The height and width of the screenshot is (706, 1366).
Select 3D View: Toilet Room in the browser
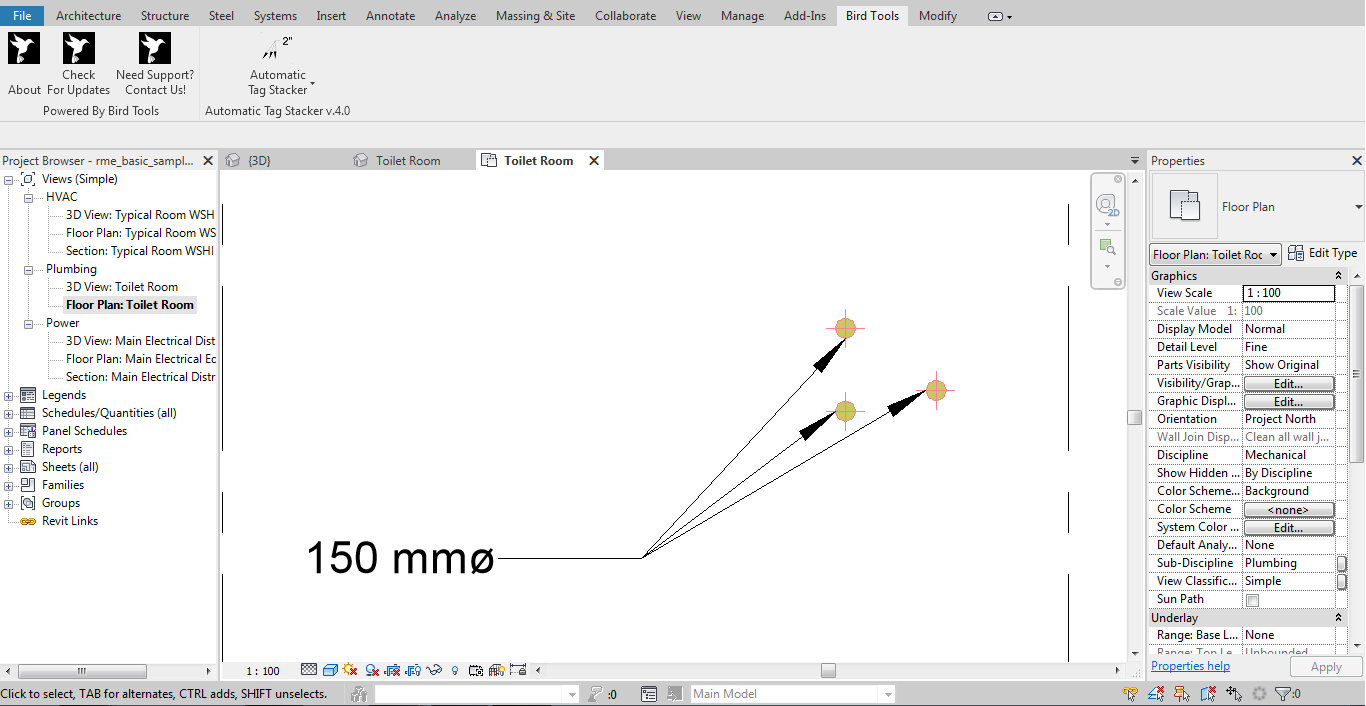122,287
